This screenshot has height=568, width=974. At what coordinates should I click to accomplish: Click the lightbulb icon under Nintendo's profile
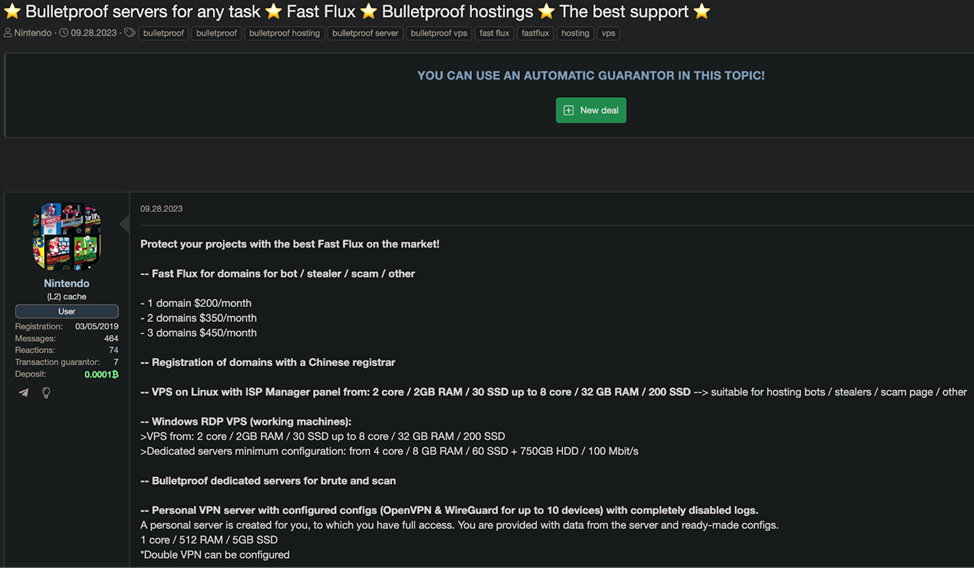pyautogui.click(x=46, y=393)
